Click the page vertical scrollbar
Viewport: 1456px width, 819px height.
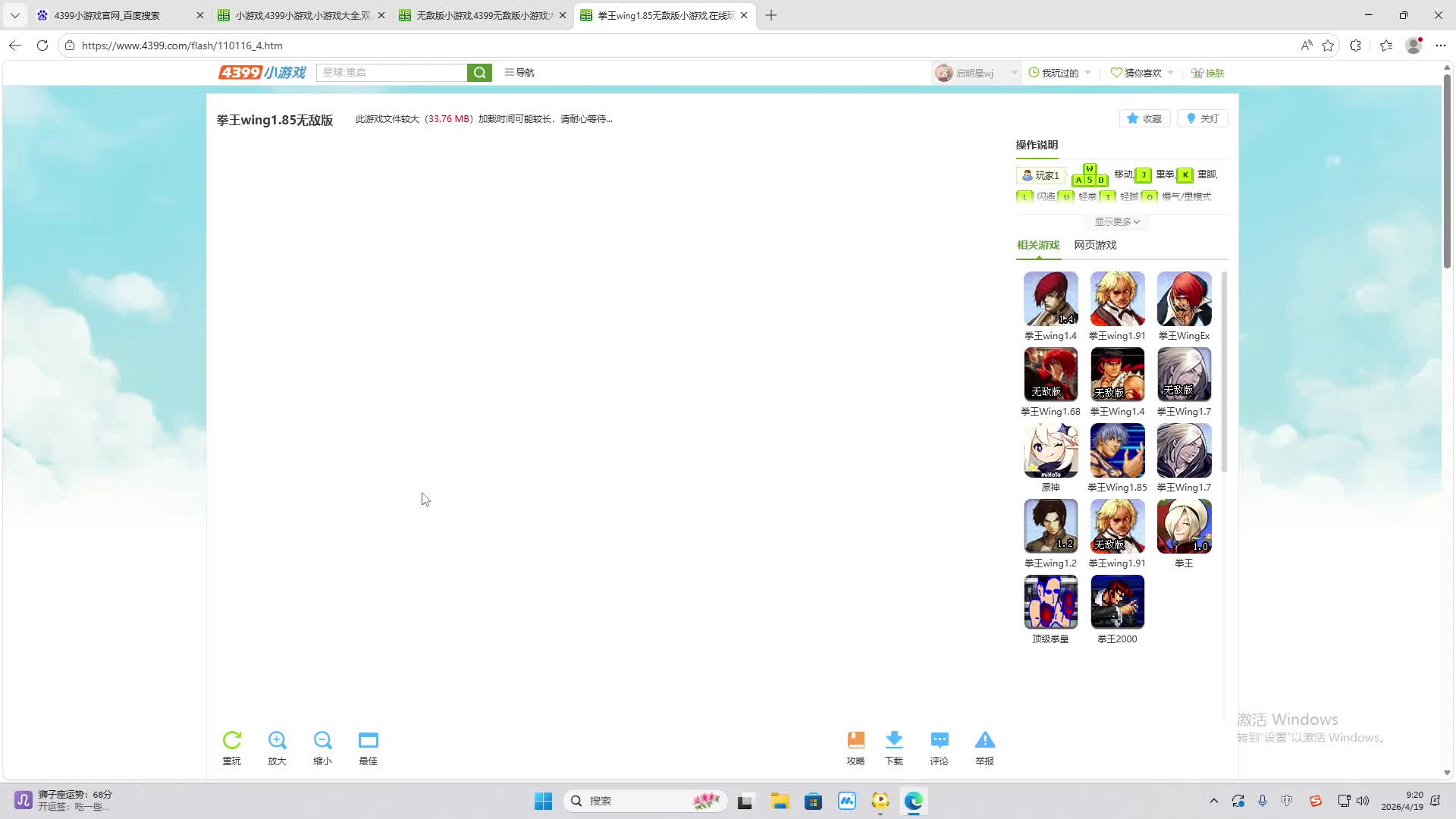(1447, 171)
